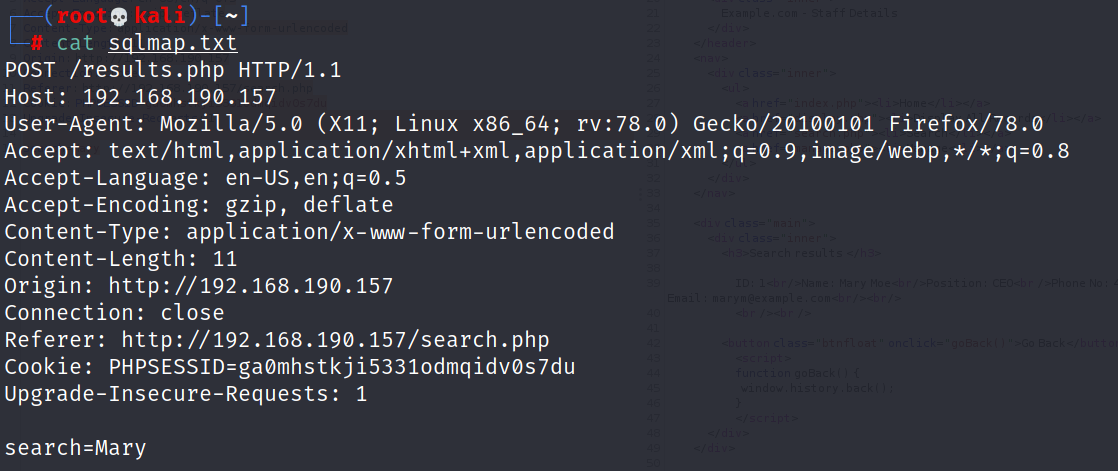Click the Content-Type urlencoded header
The image size is (1118, 471).
tap(309, 232)
